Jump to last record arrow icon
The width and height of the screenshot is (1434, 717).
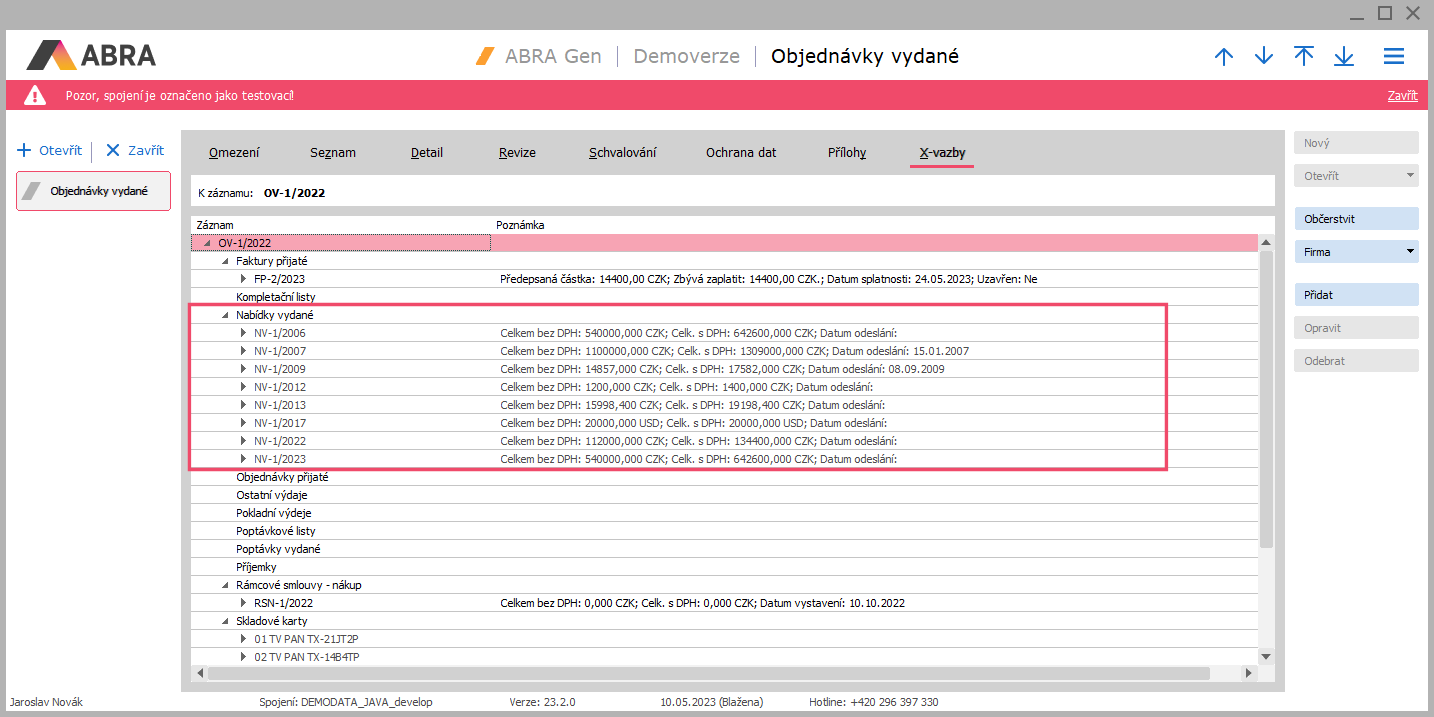[1344, 57]
